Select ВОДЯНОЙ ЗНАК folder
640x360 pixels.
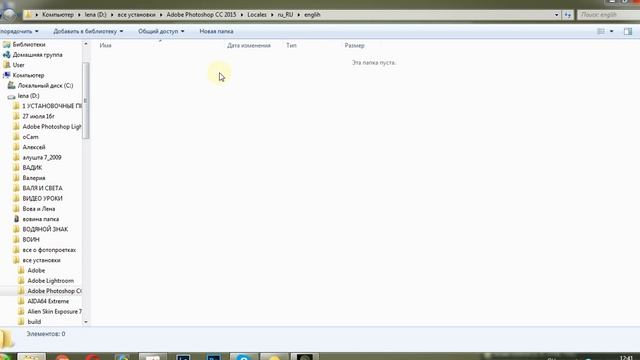pos(45,229)
